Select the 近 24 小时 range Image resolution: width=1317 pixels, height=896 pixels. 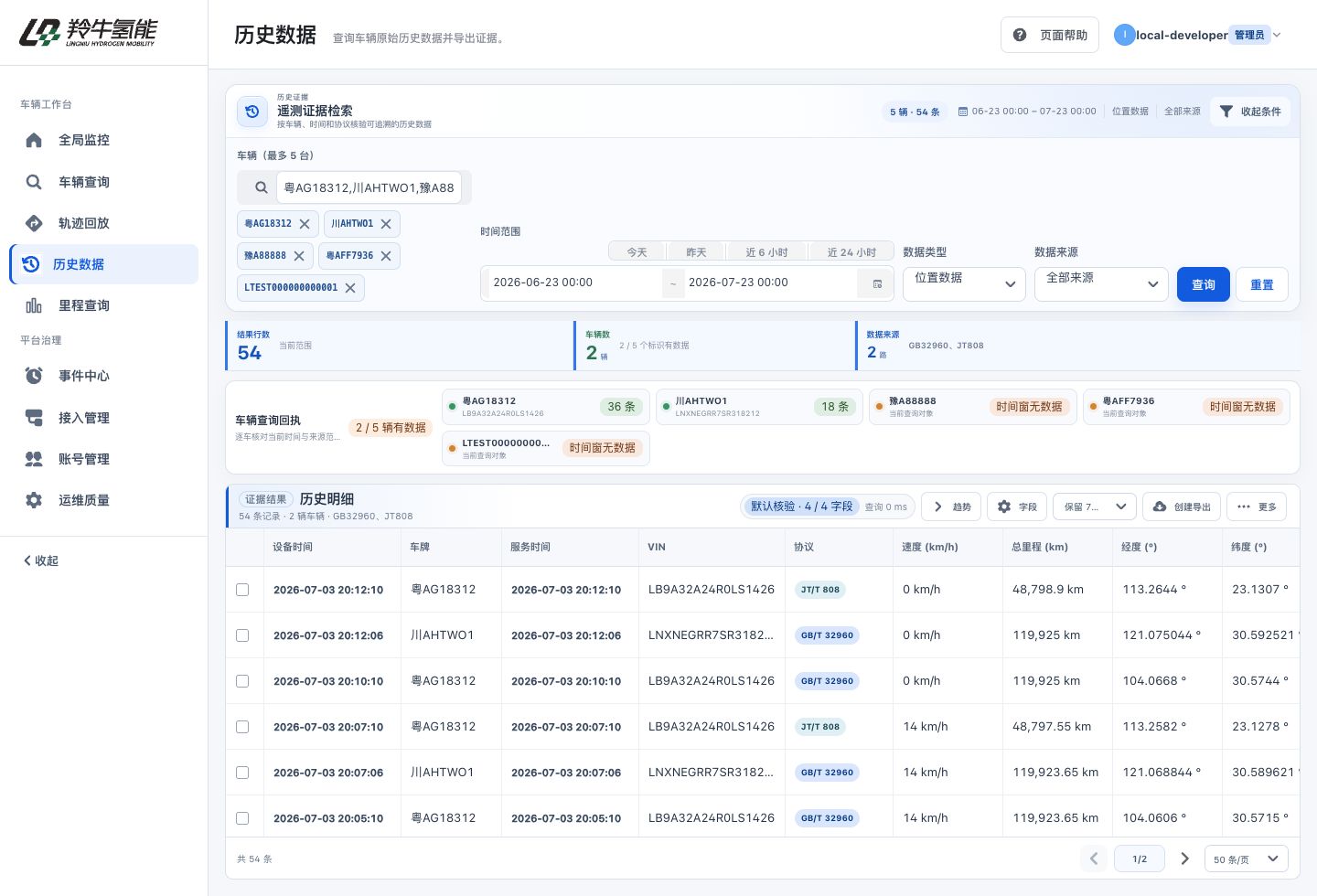(x=851, y=252)
